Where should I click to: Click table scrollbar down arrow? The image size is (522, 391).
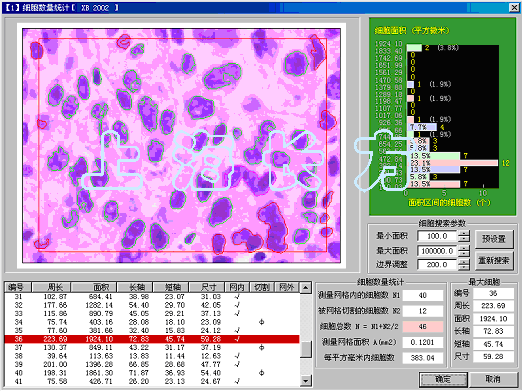(305, 380)
